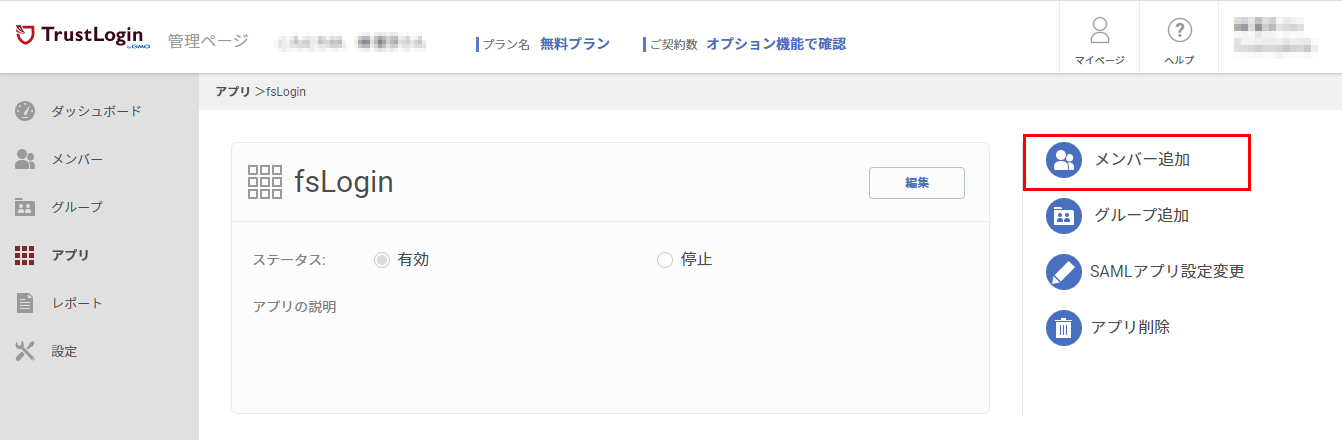Select the 有効 status radio button
The height and width of the screenshot is (440, 1342).
click(x=381, y=260)
